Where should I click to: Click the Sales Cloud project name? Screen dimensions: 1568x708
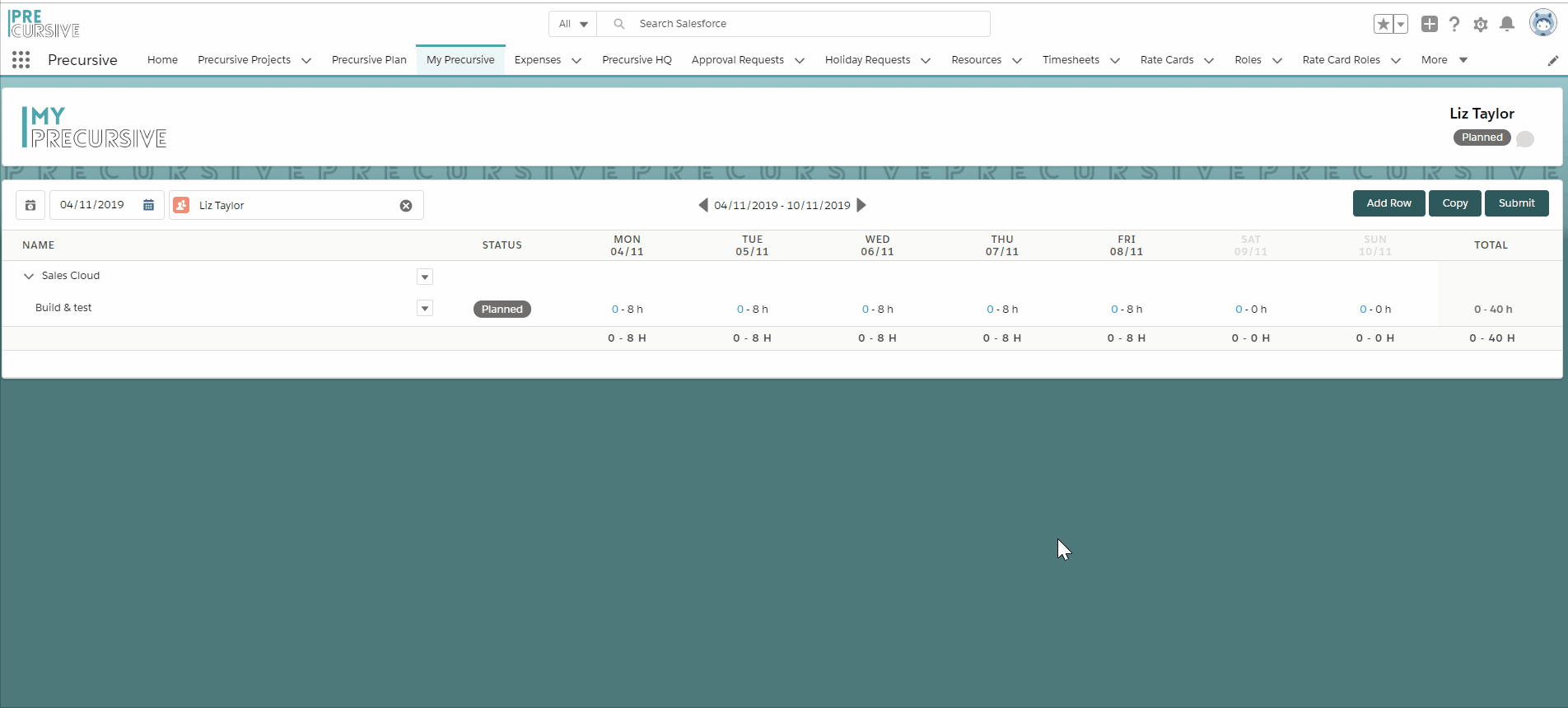pos(71,276)
